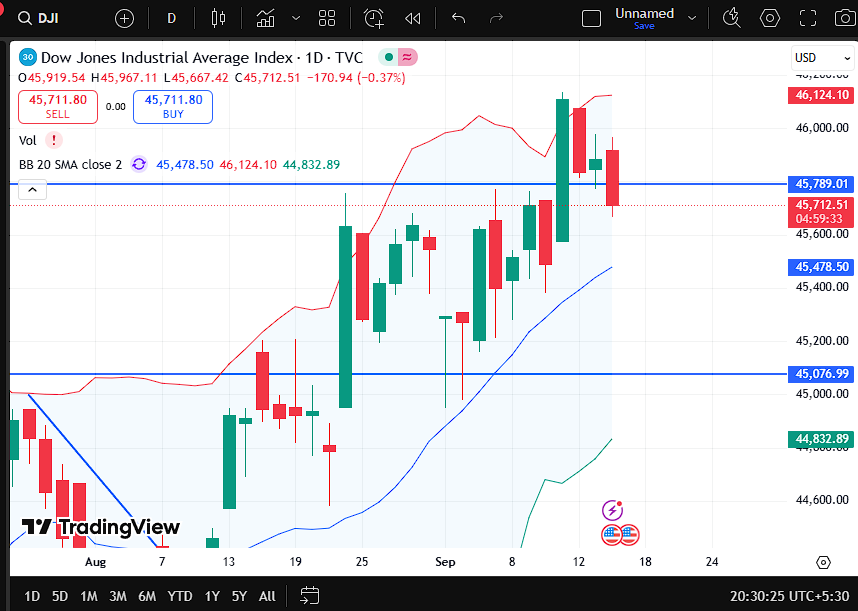Expand the indicator templates dropdown arrow
Viewport: 858px width, 611px height.
[x=296, y=18]
